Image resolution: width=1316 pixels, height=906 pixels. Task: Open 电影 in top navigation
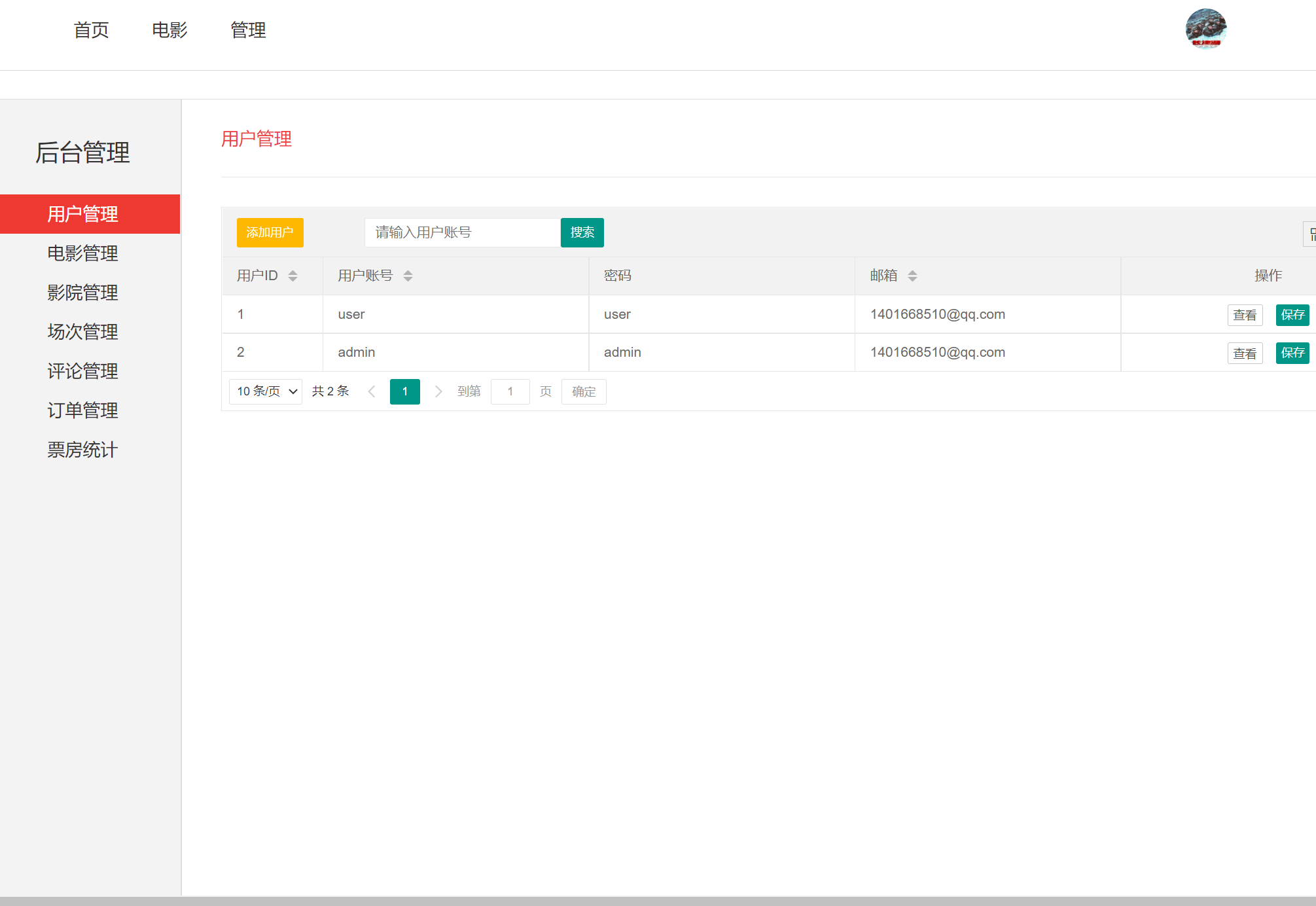(x=169, y=30)
